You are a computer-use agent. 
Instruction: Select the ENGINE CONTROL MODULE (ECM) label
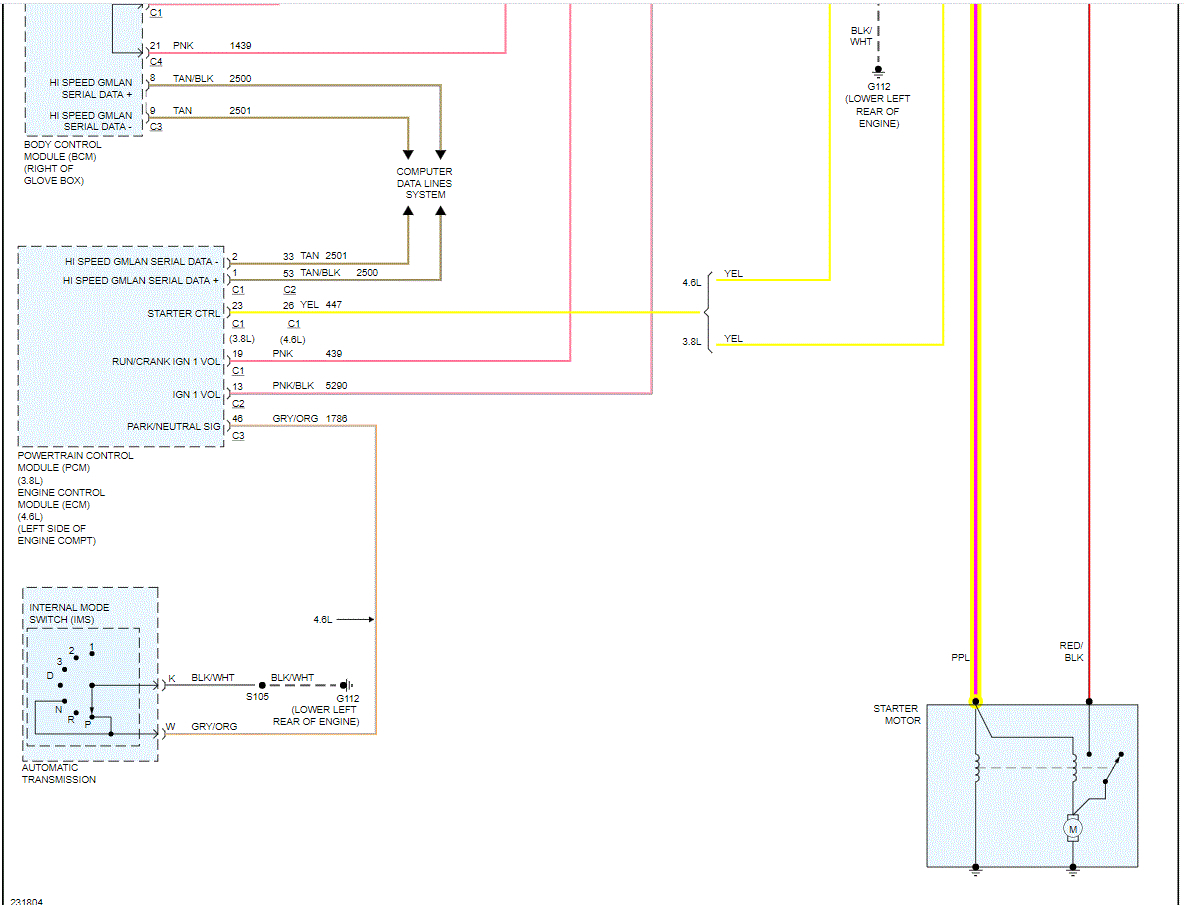click(x=61, y=498)
